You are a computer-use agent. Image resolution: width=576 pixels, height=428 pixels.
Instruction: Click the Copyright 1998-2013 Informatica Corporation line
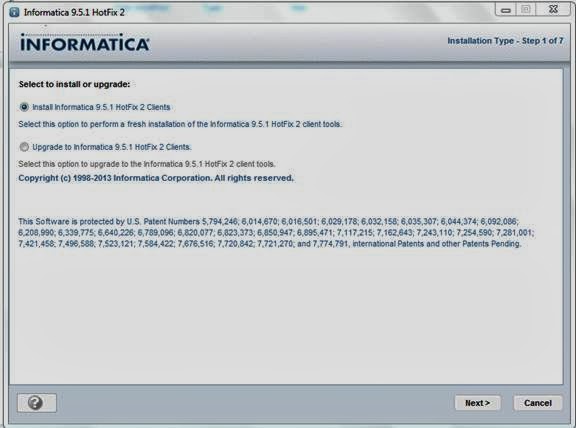[156, 178]
